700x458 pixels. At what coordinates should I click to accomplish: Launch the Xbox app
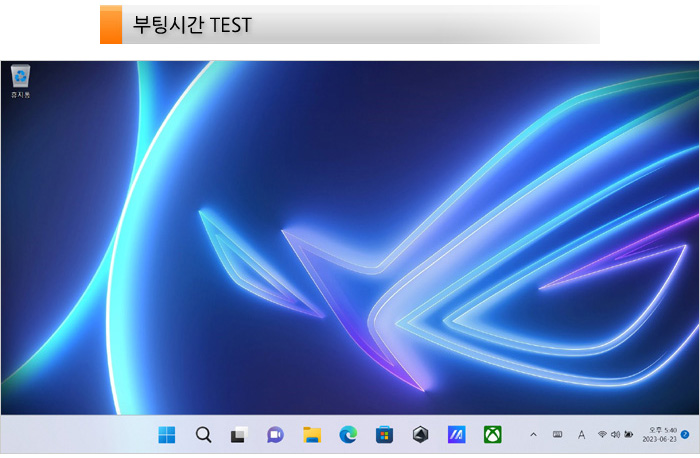[492, 434]
